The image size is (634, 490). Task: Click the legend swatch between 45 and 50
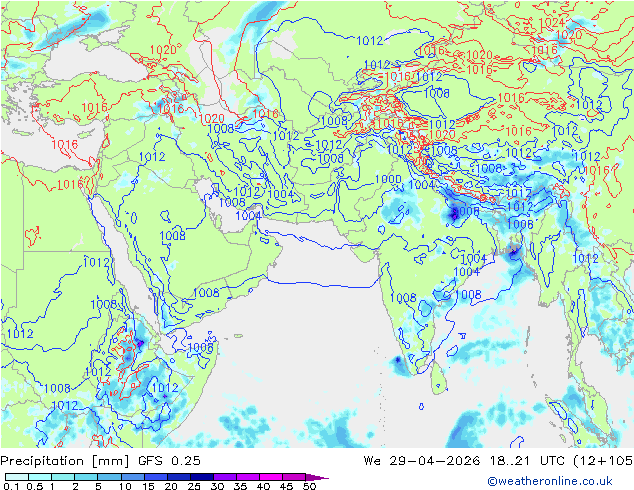pos(294,477)
